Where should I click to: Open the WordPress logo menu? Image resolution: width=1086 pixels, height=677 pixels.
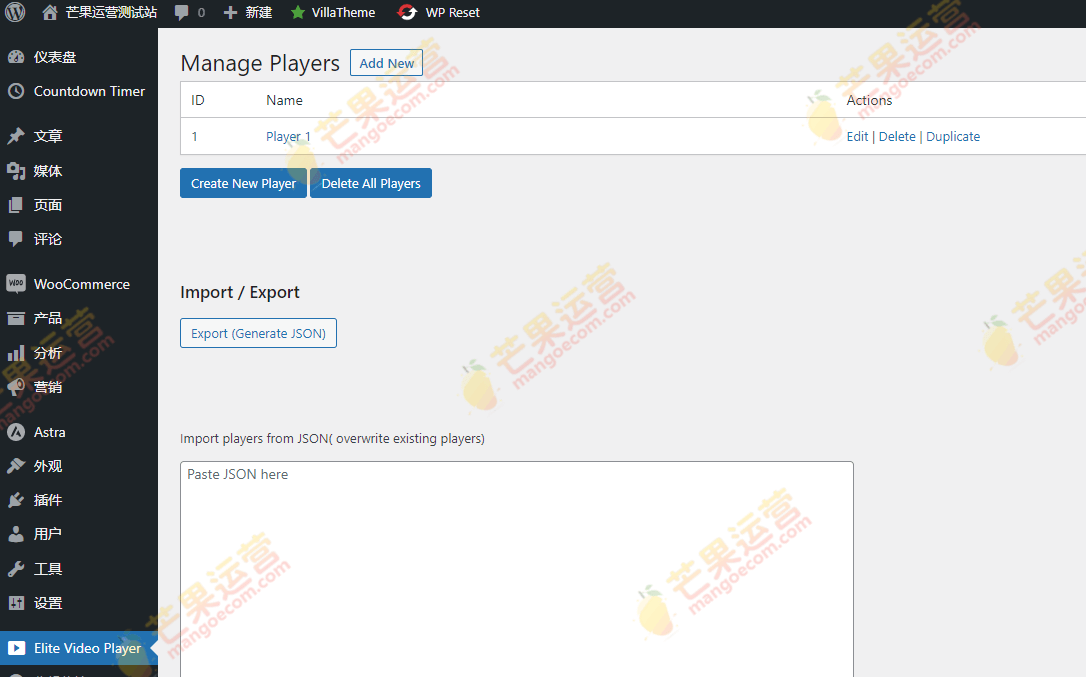click(x=13, y=13)
